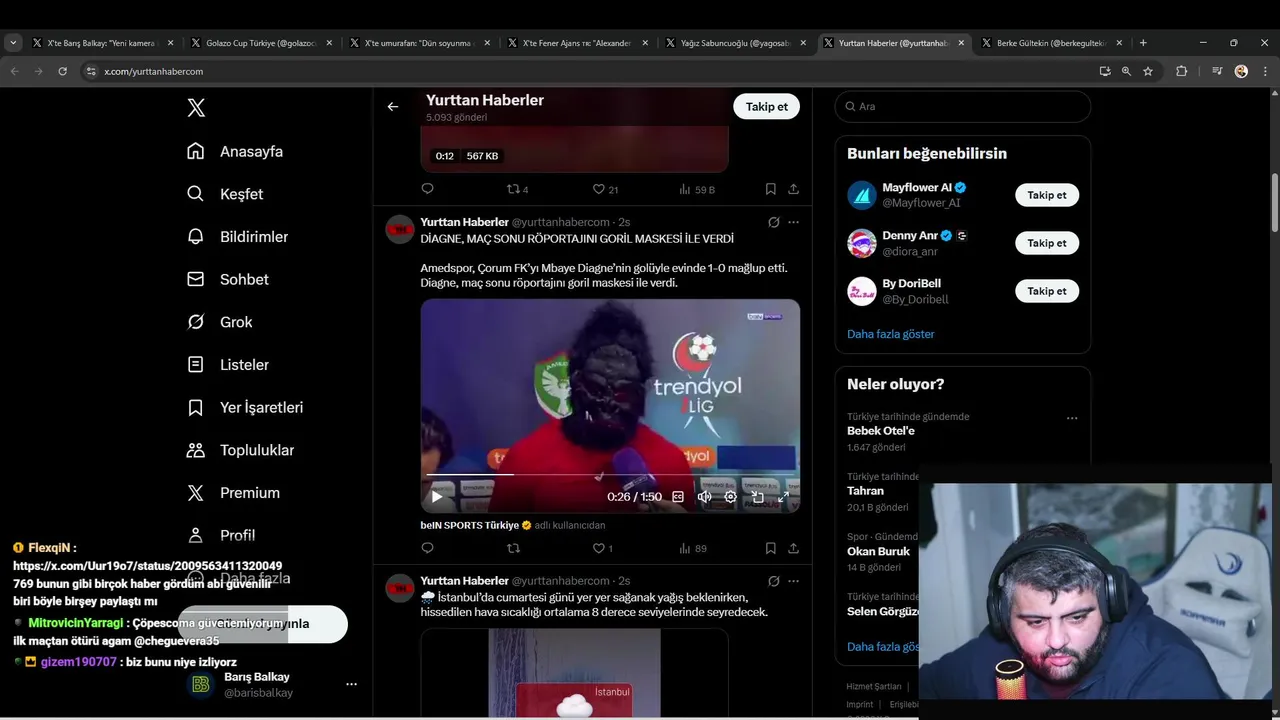1280x720 pixels.
Task: Enter video fullscreen mode
Action: 783,496
